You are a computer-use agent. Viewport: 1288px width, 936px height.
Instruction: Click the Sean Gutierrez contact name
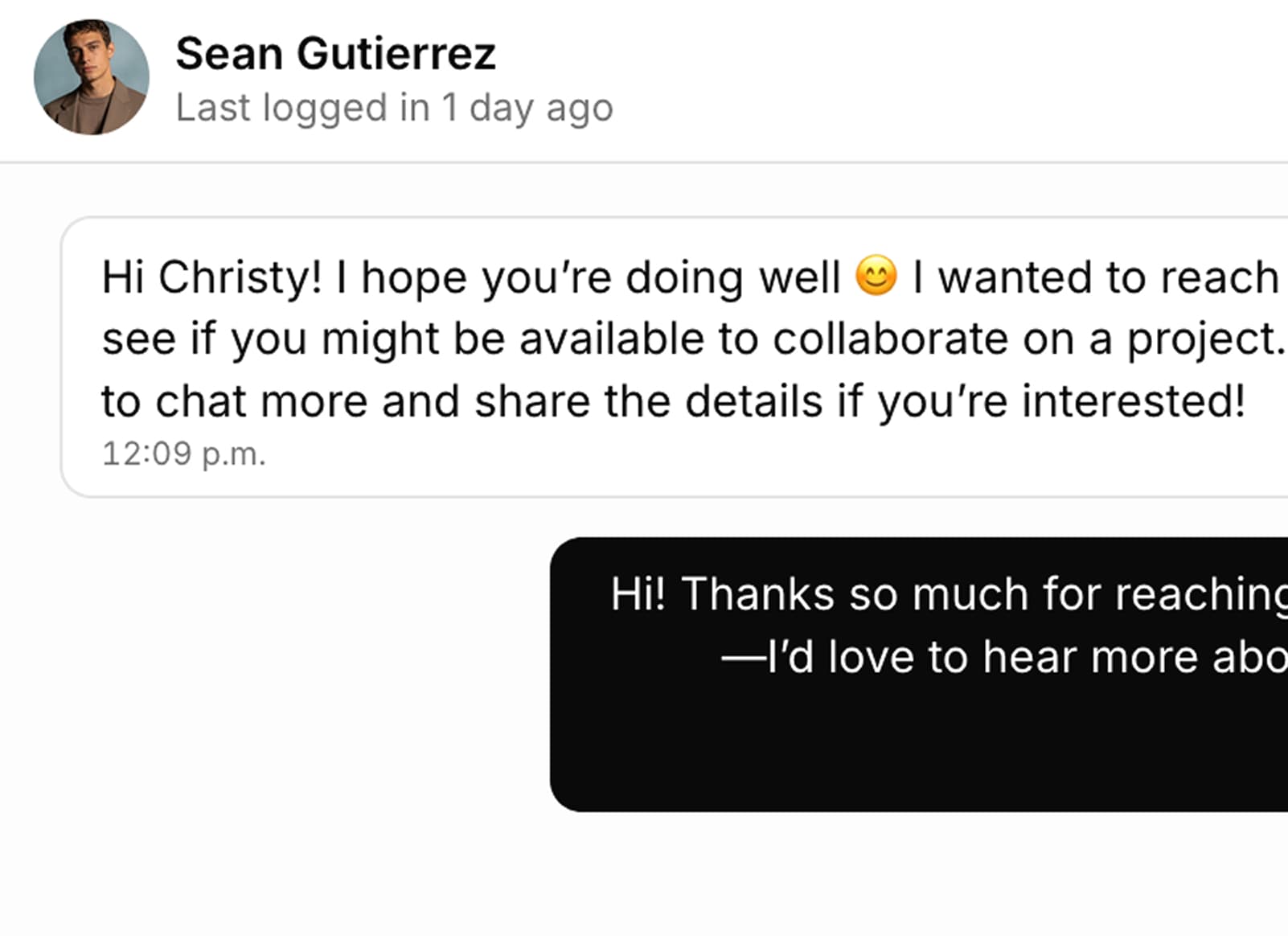pos(335,55)
